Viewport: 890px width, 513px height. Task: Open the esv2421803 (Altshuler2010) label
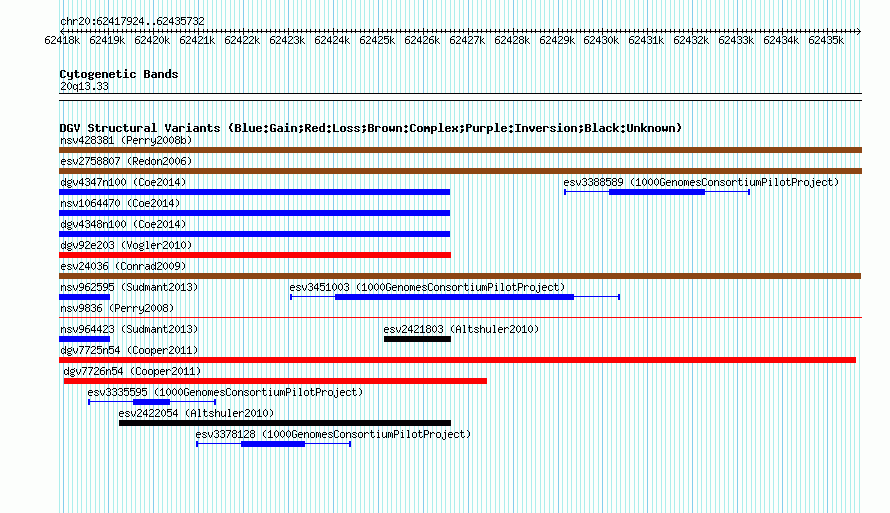point(461,329)
